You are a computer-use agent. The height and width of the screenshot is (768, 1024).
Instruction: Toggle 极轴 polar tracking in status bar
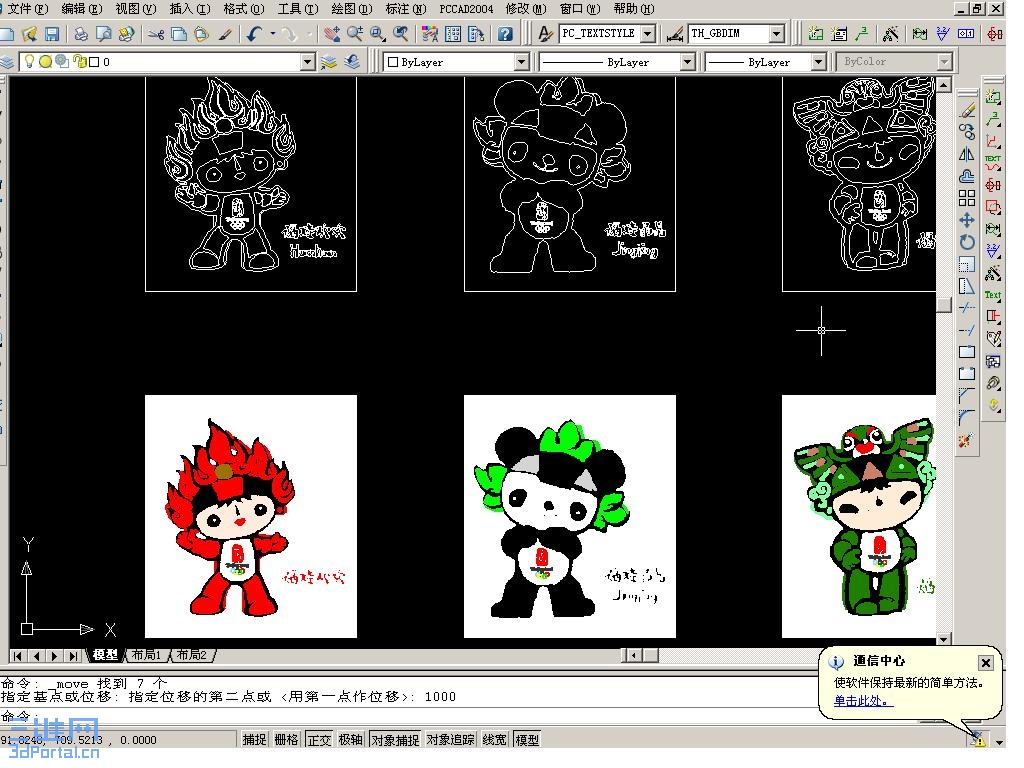click(x=350, y=739)
